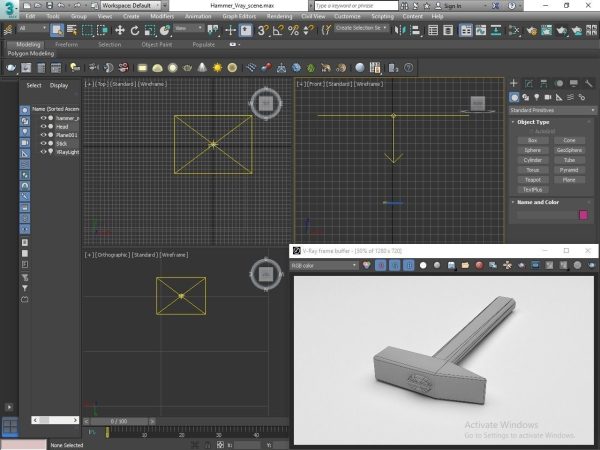600x450 pixels.
Task: Click the time slider at 0 / 100
Action: 119,421
